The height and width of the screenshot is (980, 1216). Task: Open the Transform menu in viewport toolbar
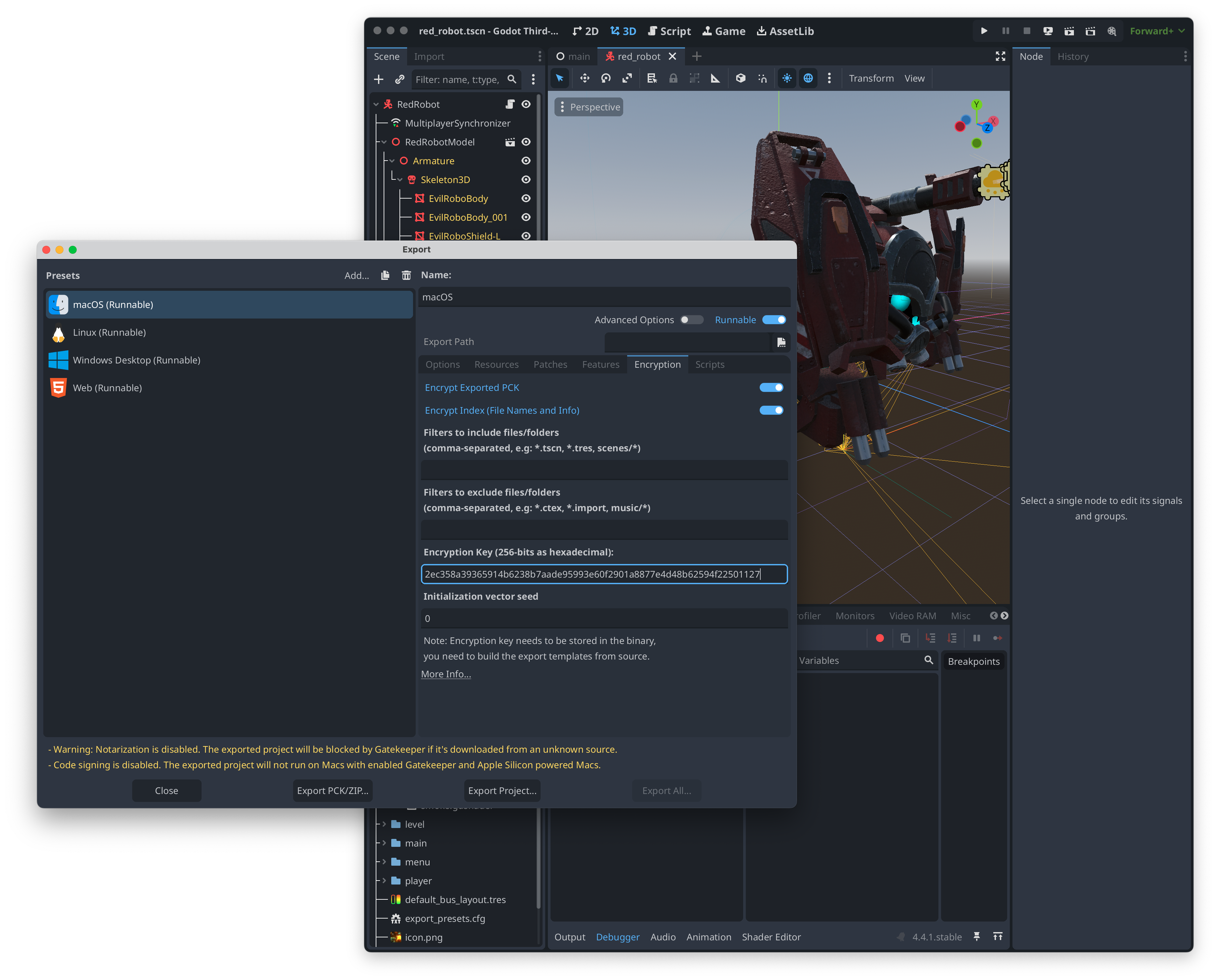[x=871, y=78]
